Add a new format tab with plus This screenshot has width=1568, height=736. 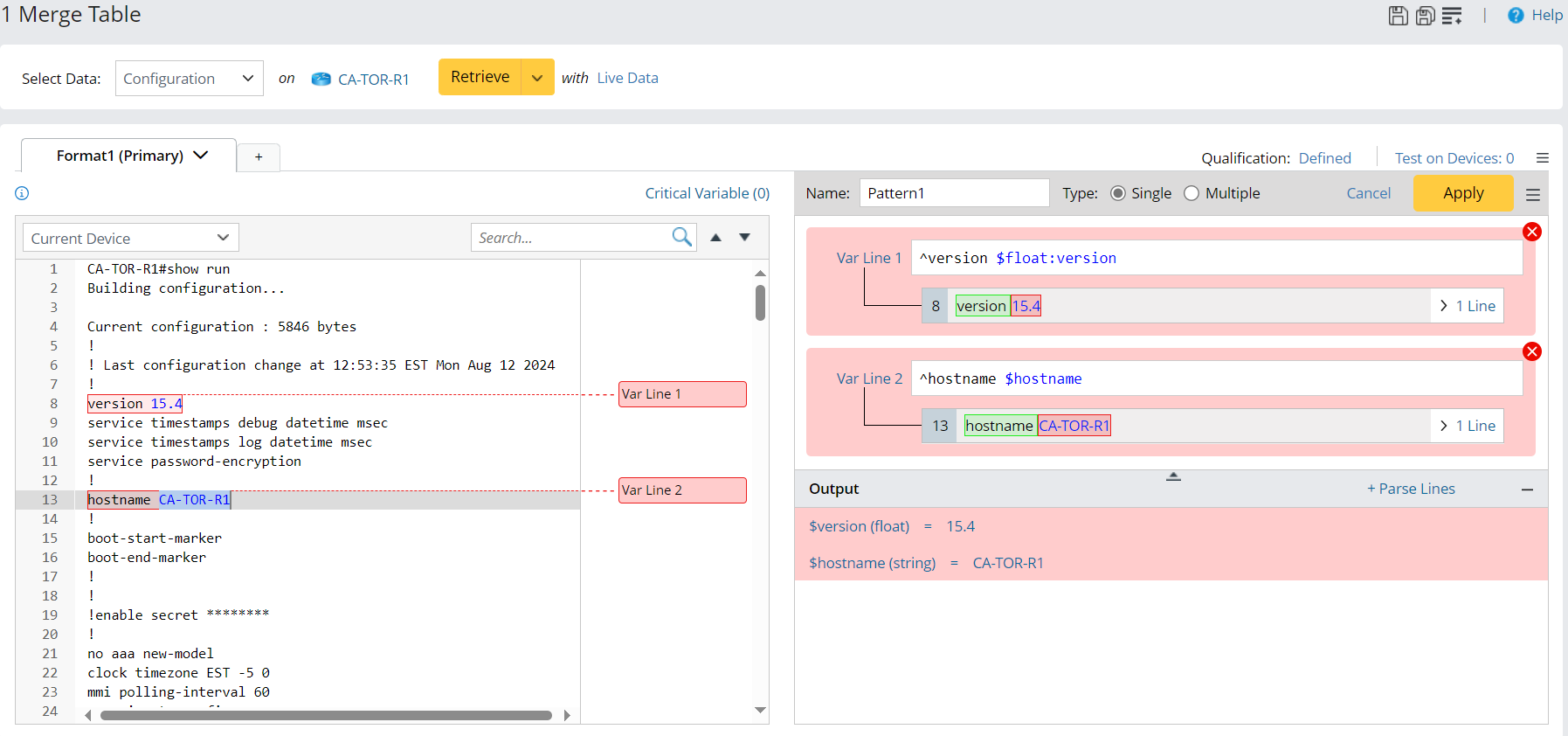click(259, 156)
